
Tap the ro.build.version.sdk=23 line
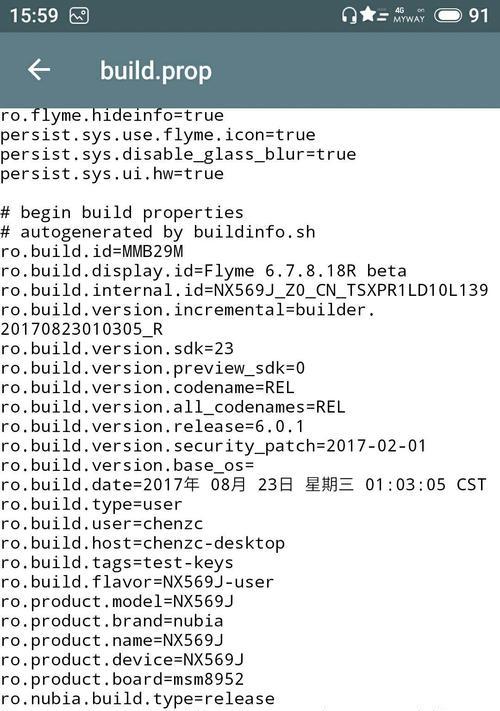tap(117, 348)
